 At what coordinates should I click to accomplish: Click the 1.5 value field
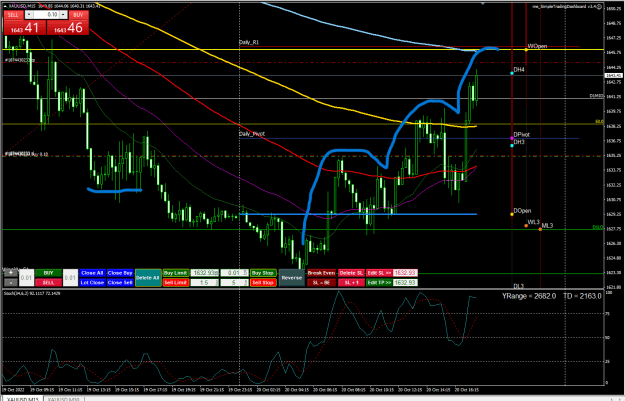(x=204, y=282)
